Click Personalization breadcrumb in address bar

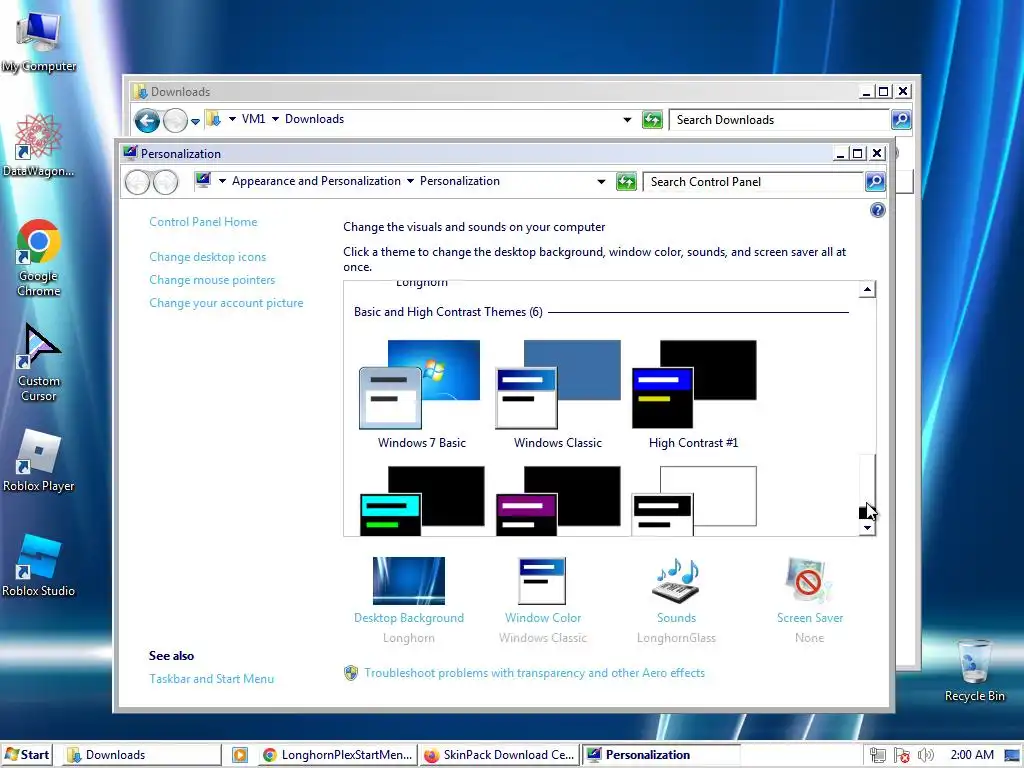pos(460,181)
